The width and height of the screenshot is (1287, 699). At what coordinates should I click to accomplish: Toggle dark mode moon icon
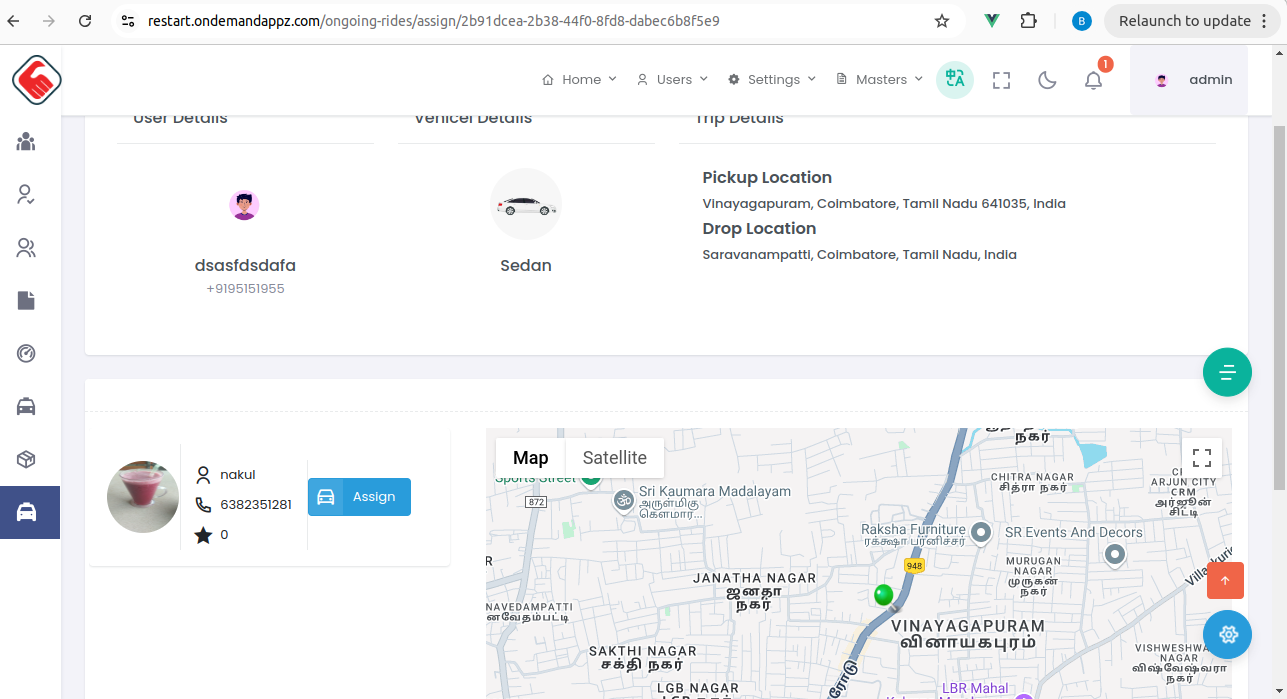click(x=1047, y=80)
